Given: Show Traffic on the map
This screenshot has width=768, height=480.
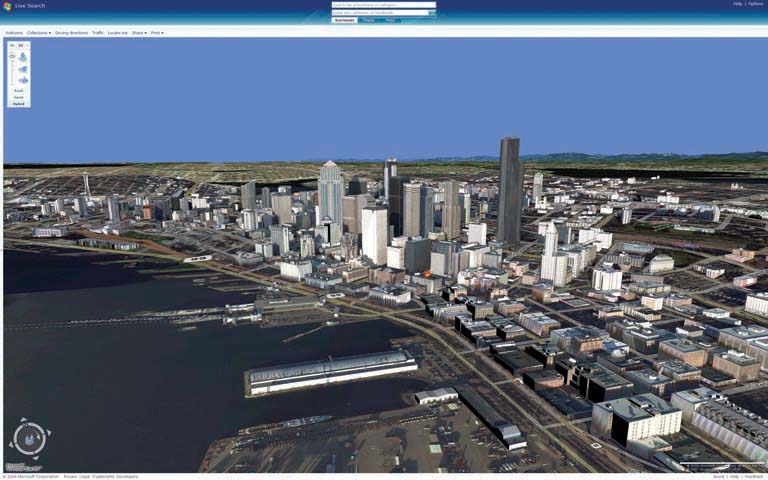Looking at the screenshot, I should tap(98, 33).
